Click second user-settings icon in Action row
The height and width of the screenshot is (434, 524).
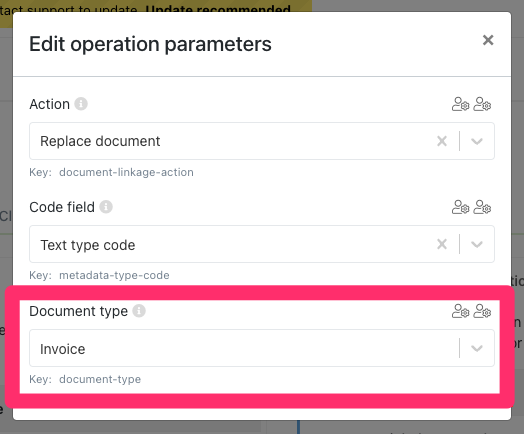click(x=482, y=104)
